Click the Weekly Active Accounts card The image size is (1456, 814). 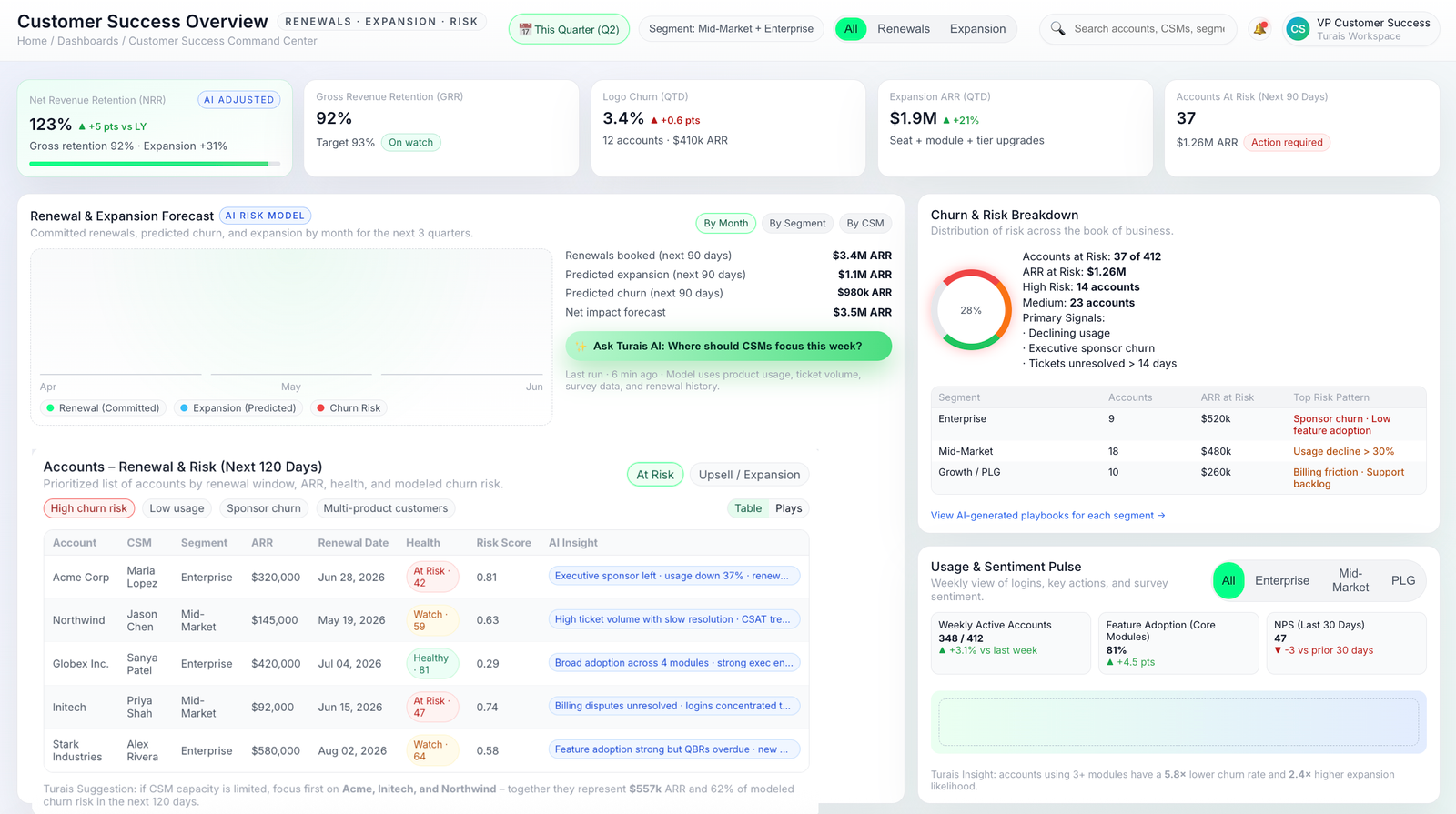[x=1010, y=643]
